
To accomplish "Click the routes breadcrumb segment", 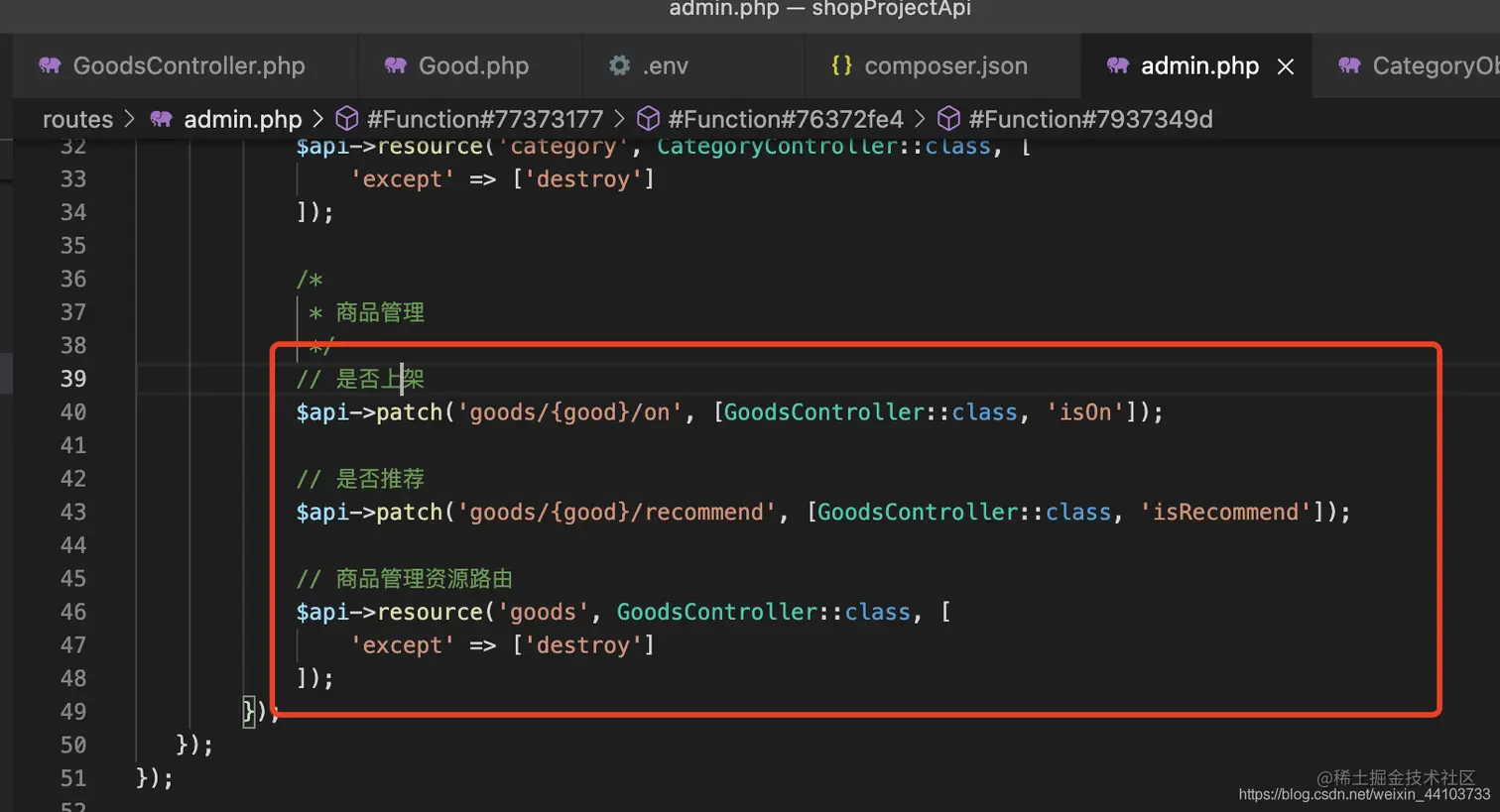I will point(77,119).
